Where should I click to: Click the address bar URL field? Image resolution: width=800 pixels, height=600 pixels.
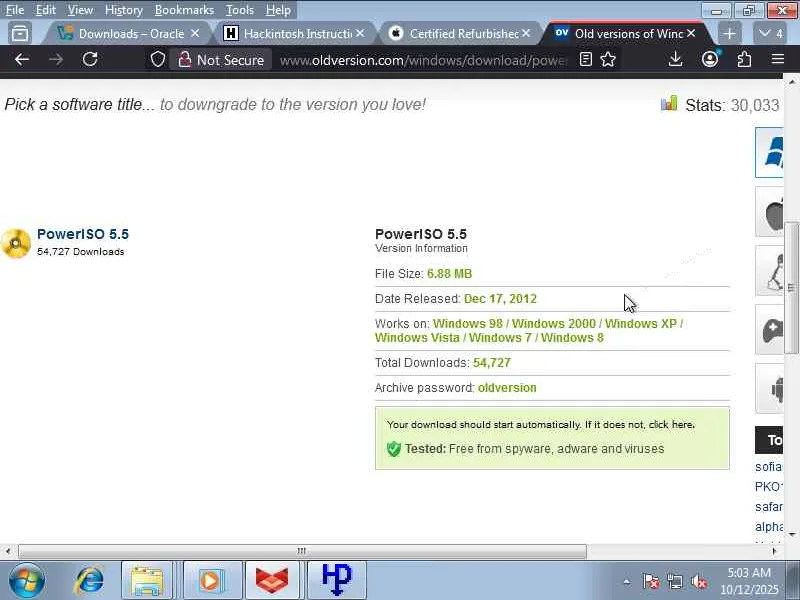(423, 60)
